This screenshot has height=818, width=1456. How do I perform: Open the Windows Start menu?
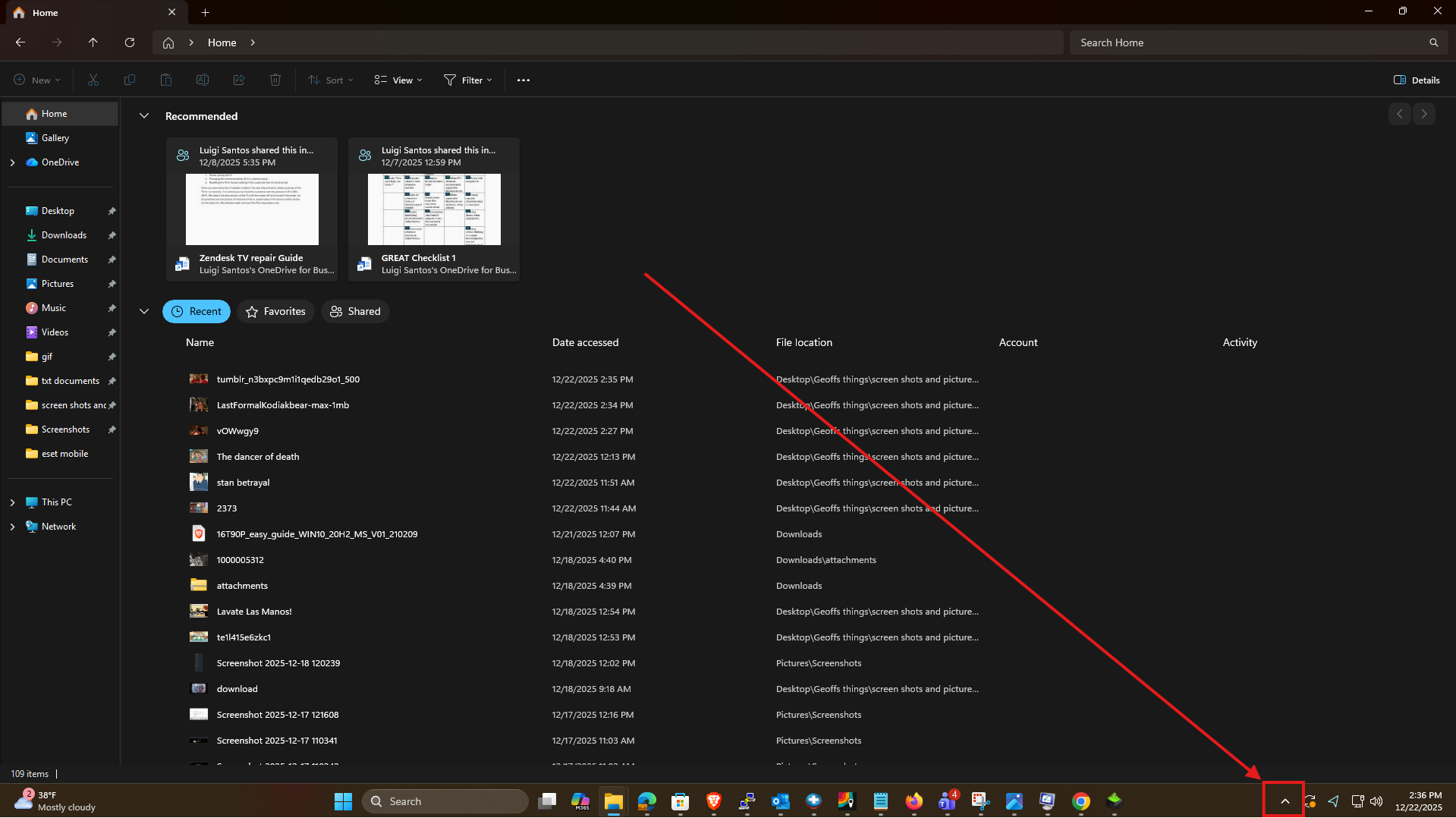(343, 801)
